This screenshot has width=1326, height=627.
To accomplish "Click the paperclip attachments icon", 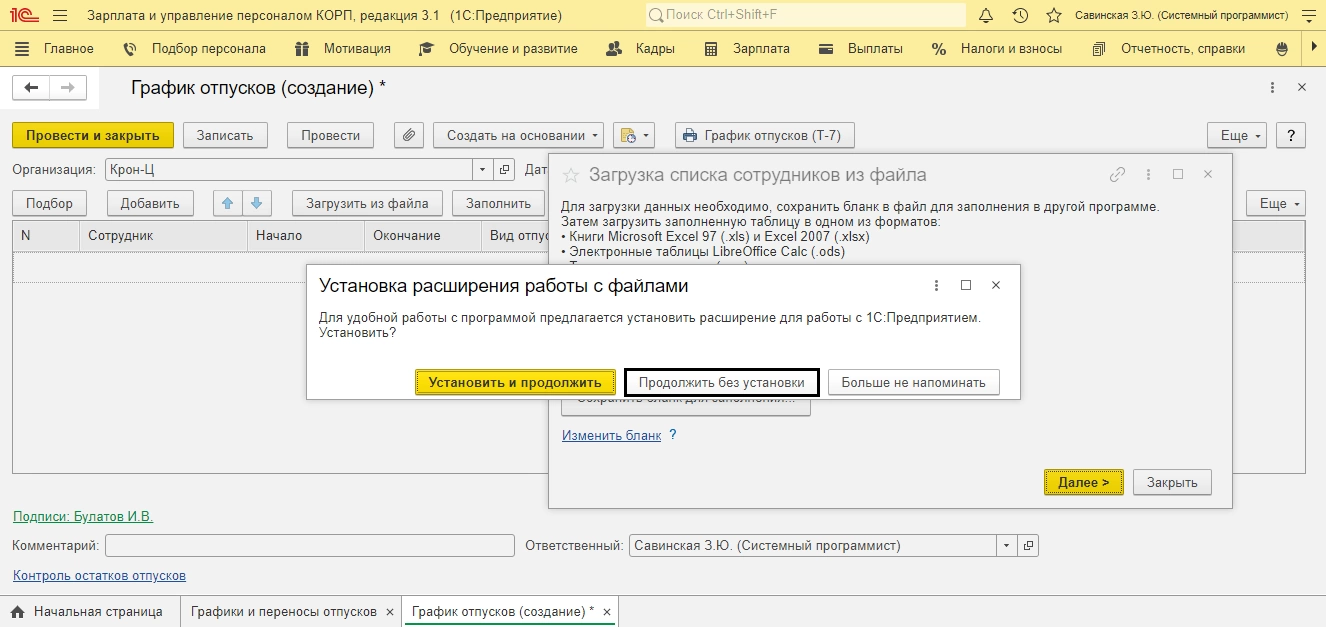I will 409,135.
